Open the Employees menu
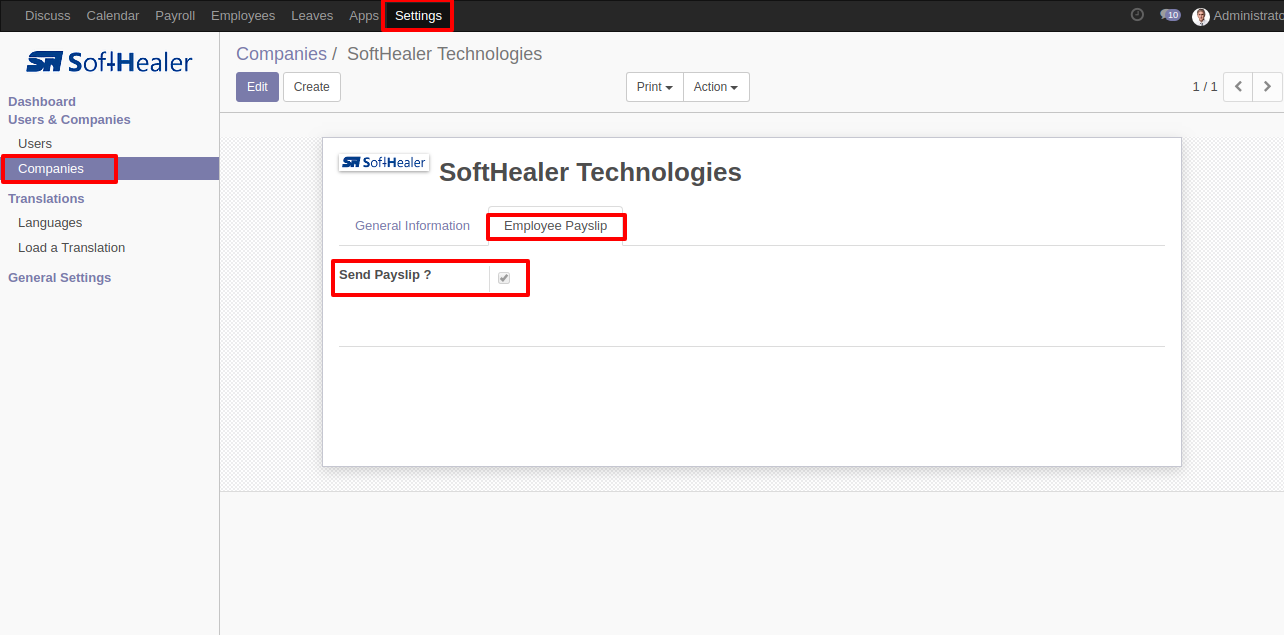 (243, 16)
